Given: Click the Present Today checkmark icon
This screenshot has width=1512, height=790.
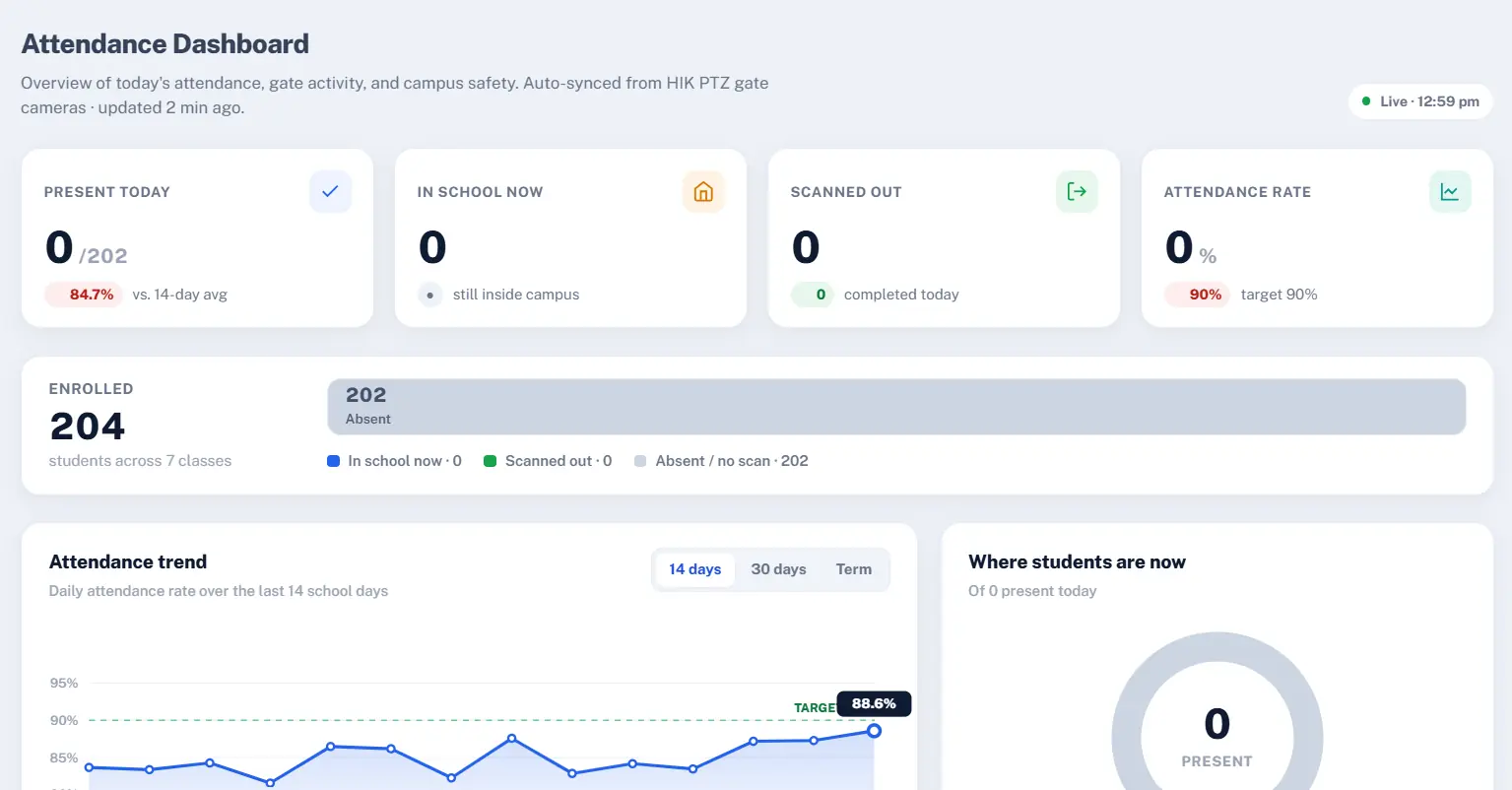Looking at the screenshot, I should [x=330, y=191].
